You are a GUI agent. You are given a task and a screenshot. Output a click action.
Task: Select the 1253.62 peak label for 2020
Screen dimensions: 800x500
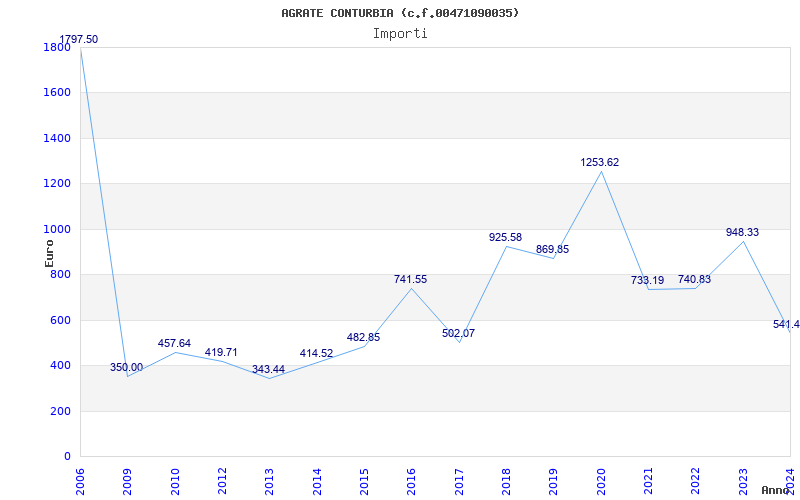(x=600, y=163)
